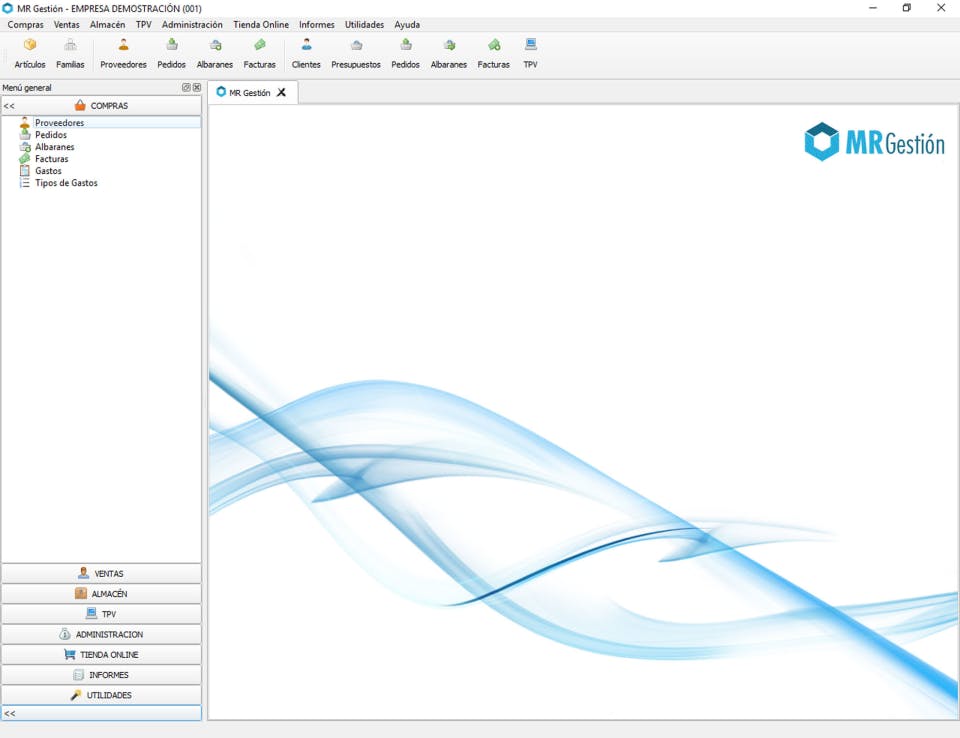Viewport: 960px width, 738px height.
Task: Open purchase Pedidos next to Proveedores in toolbar
Action: [171, 53]
